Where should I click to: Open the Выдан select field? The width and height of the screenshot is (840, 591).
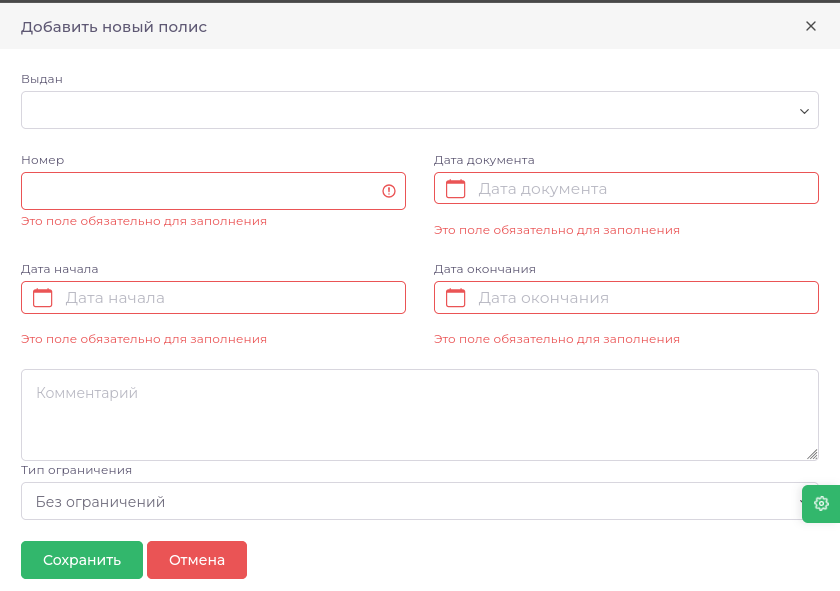(400, 110)
